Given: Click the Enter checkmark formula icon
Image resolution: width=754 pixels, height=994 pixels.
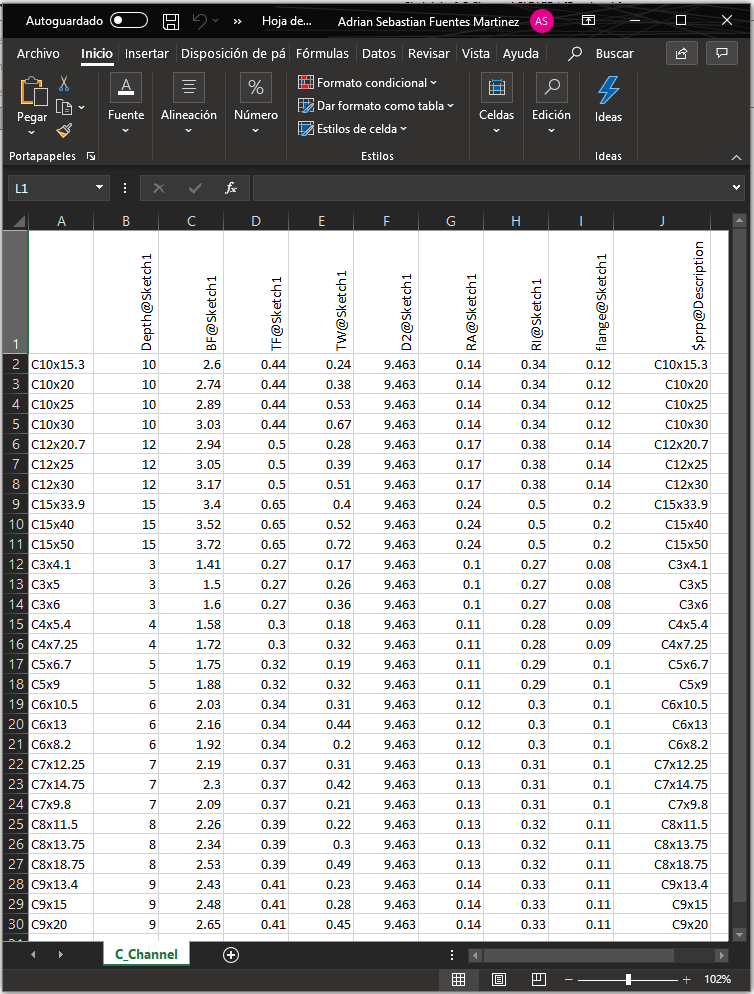Looking at the screenshot, I should tap(195, 188).
